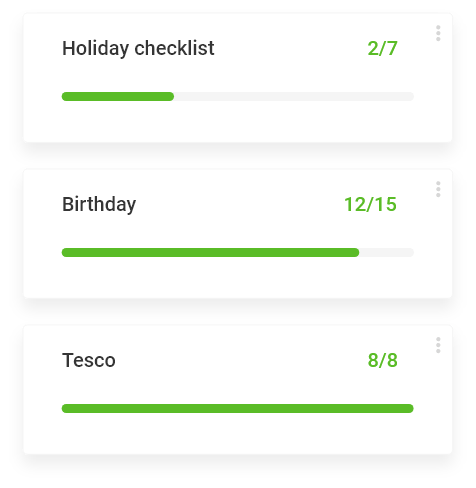Click the grey remaining part of Birthday progress bar

point(387,252)
